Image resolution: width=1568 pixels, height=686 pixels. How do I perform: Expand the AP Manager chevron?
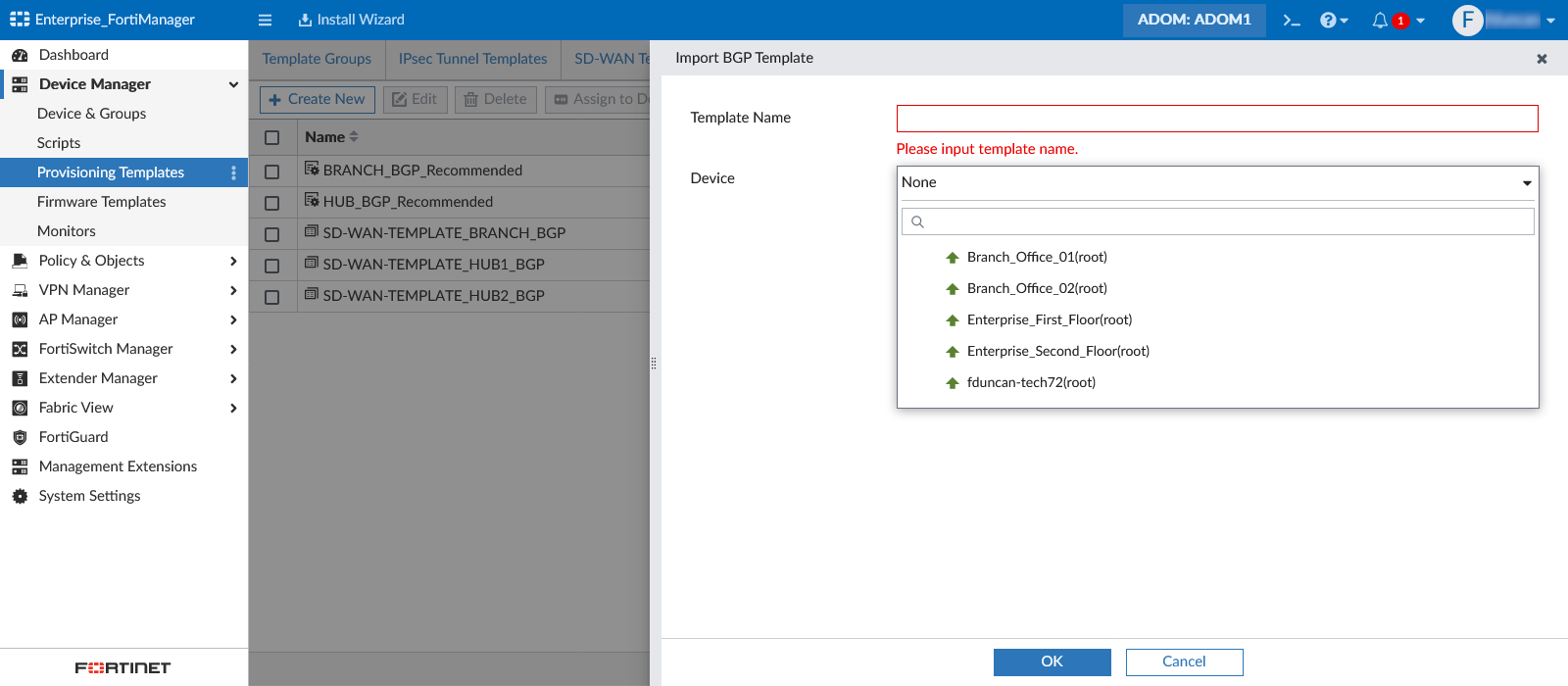(x=233, y=319)
